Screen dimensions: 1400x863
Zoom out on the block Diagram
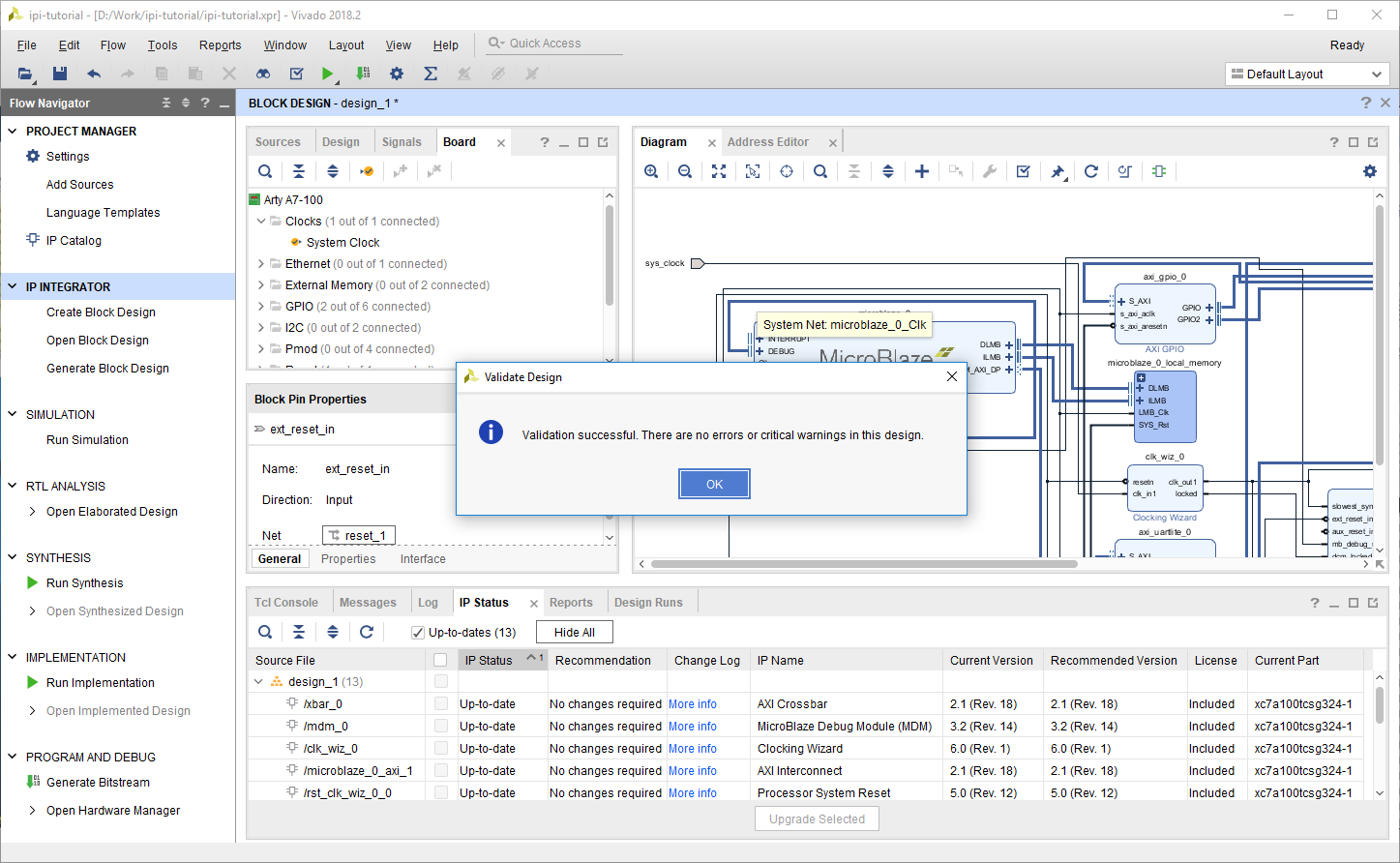[x=685, y=171]
